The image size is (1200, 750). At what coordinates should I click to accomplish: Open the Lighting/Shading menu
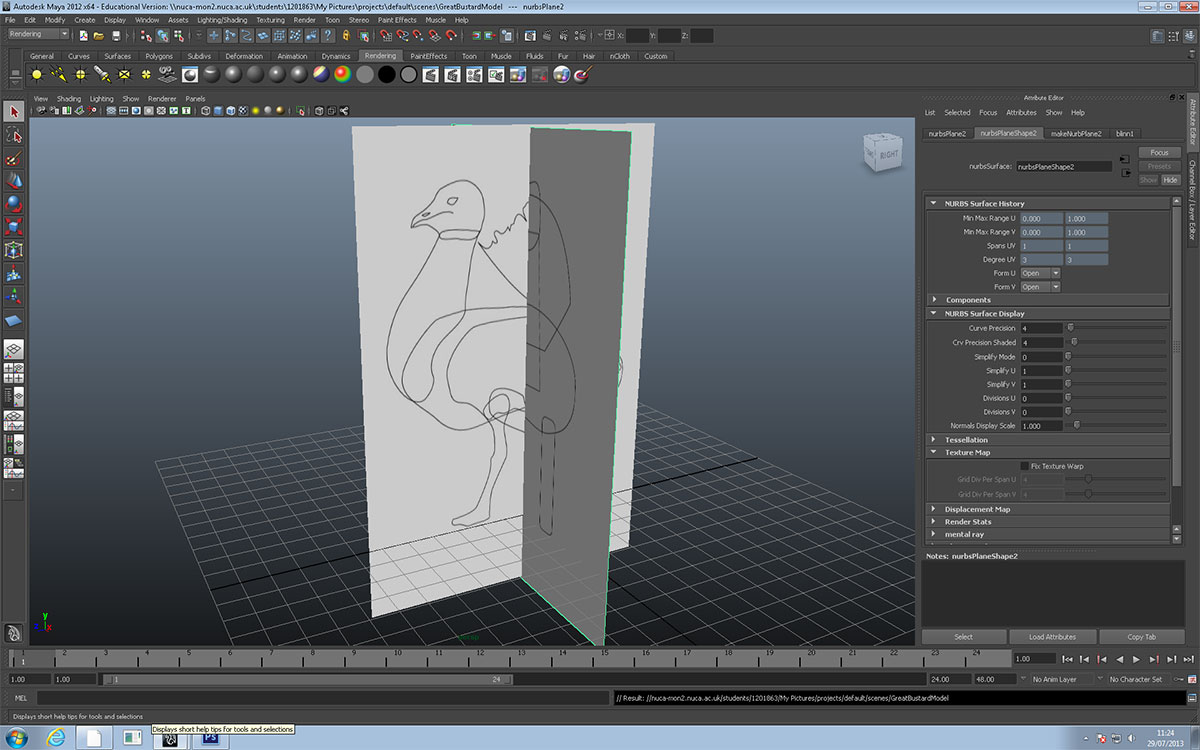[221, 19]
